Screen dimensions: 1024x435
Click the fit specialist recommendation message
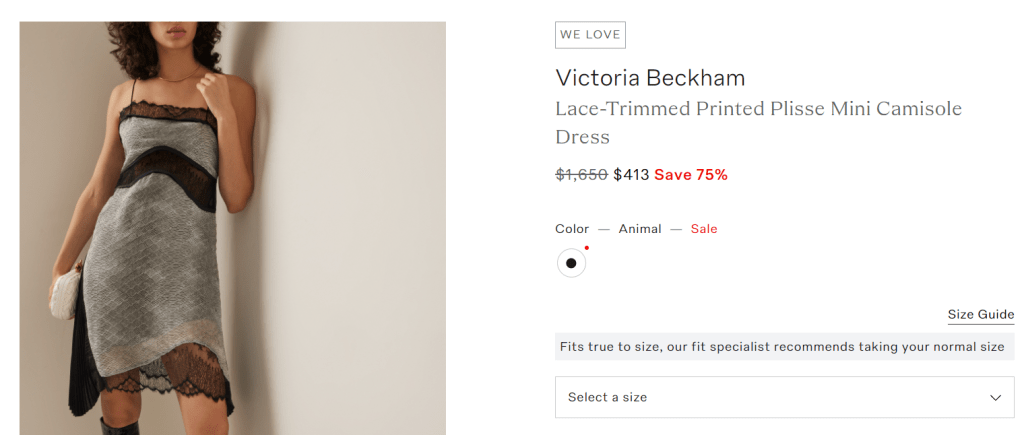pos(781,347)
